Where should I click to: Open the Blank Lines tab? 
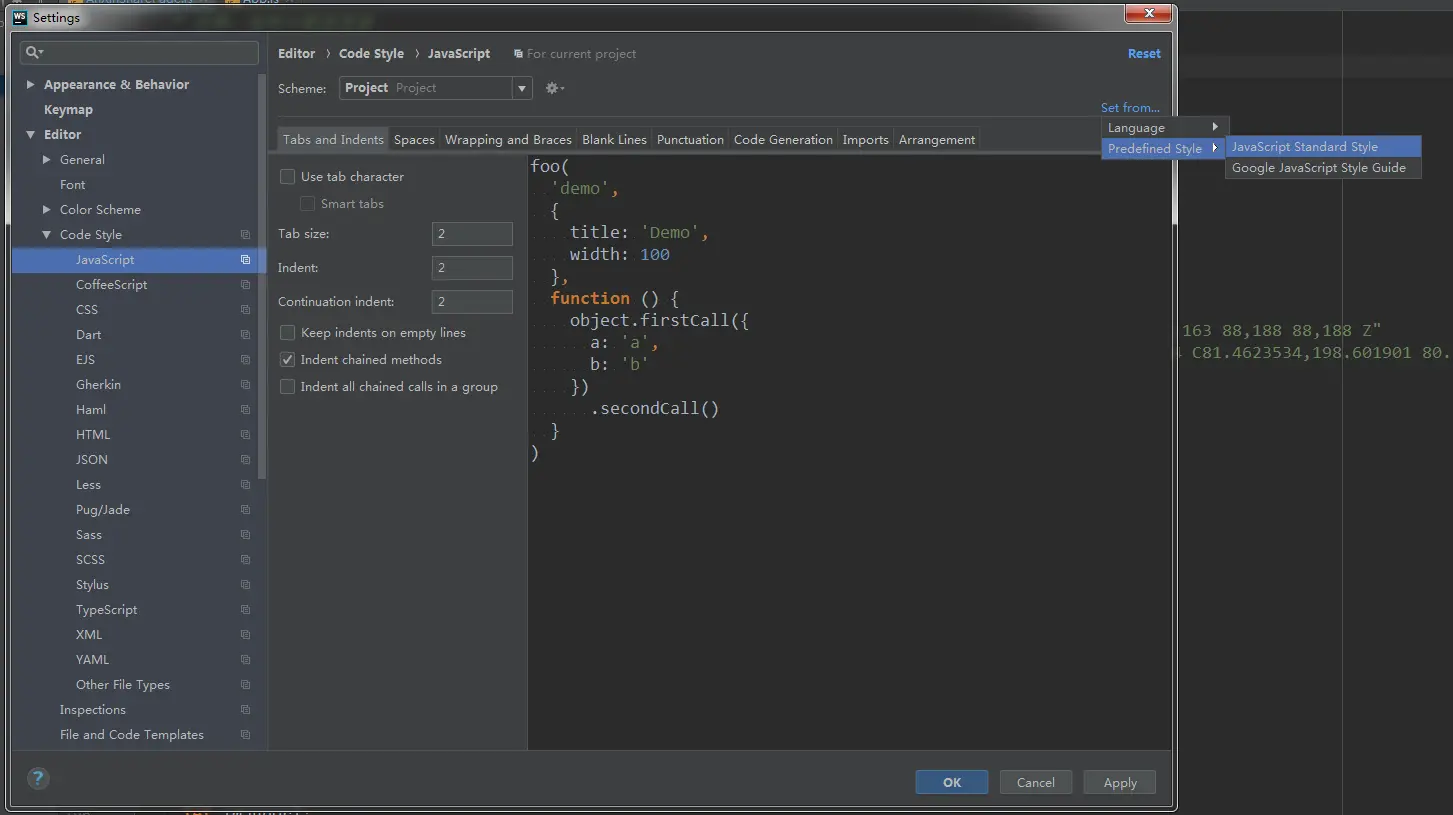(x=614, y=140)
